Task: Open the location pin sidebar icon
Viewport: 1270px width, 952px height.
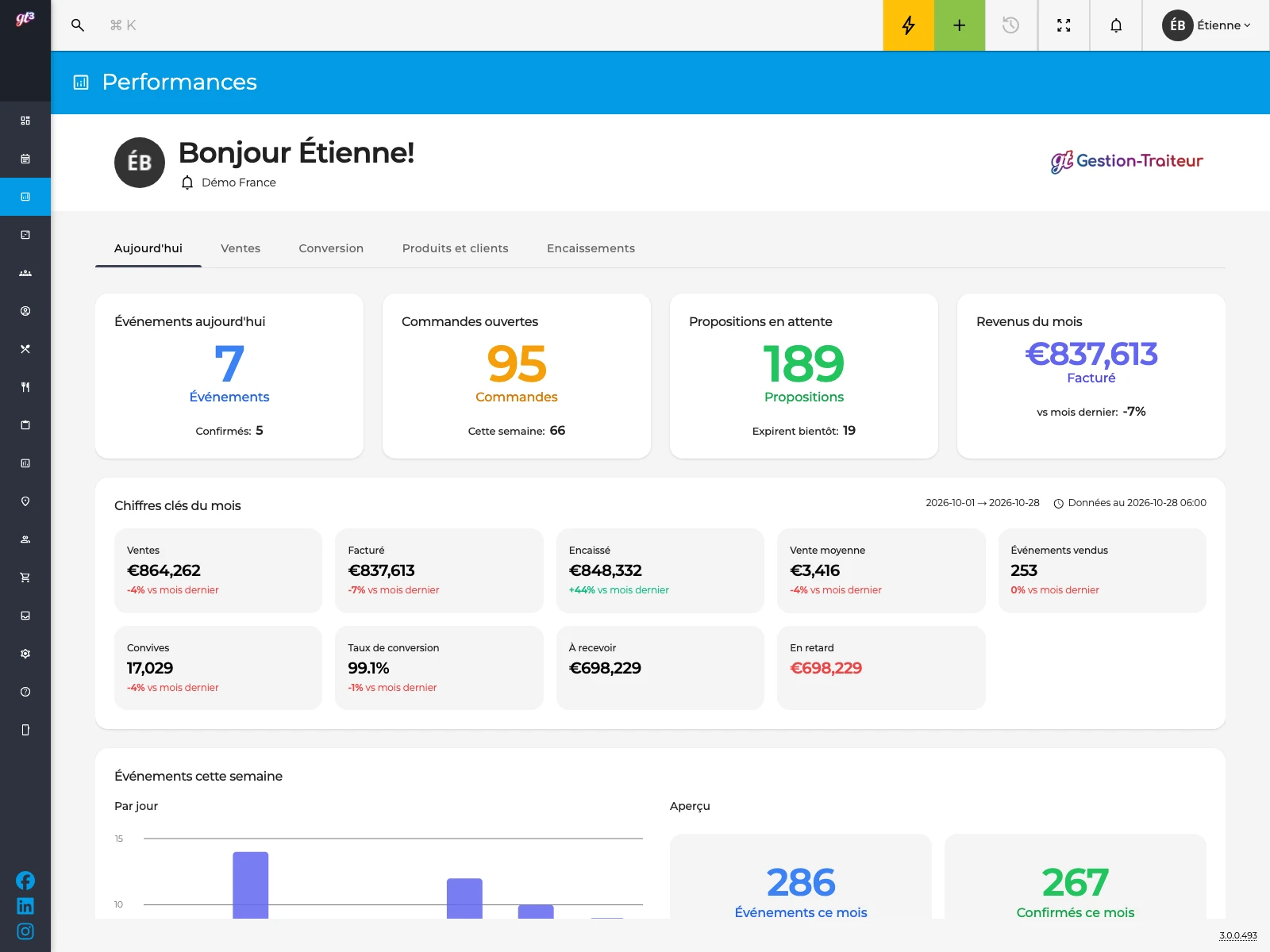Action: coord(25,501)
